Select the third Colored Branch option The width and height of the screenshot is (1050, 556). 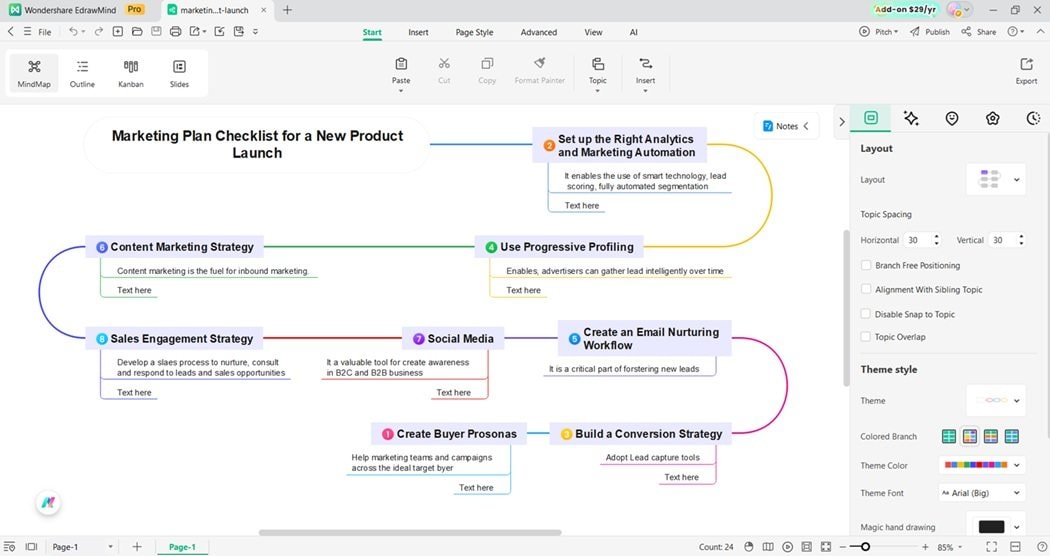coord(990,436)
